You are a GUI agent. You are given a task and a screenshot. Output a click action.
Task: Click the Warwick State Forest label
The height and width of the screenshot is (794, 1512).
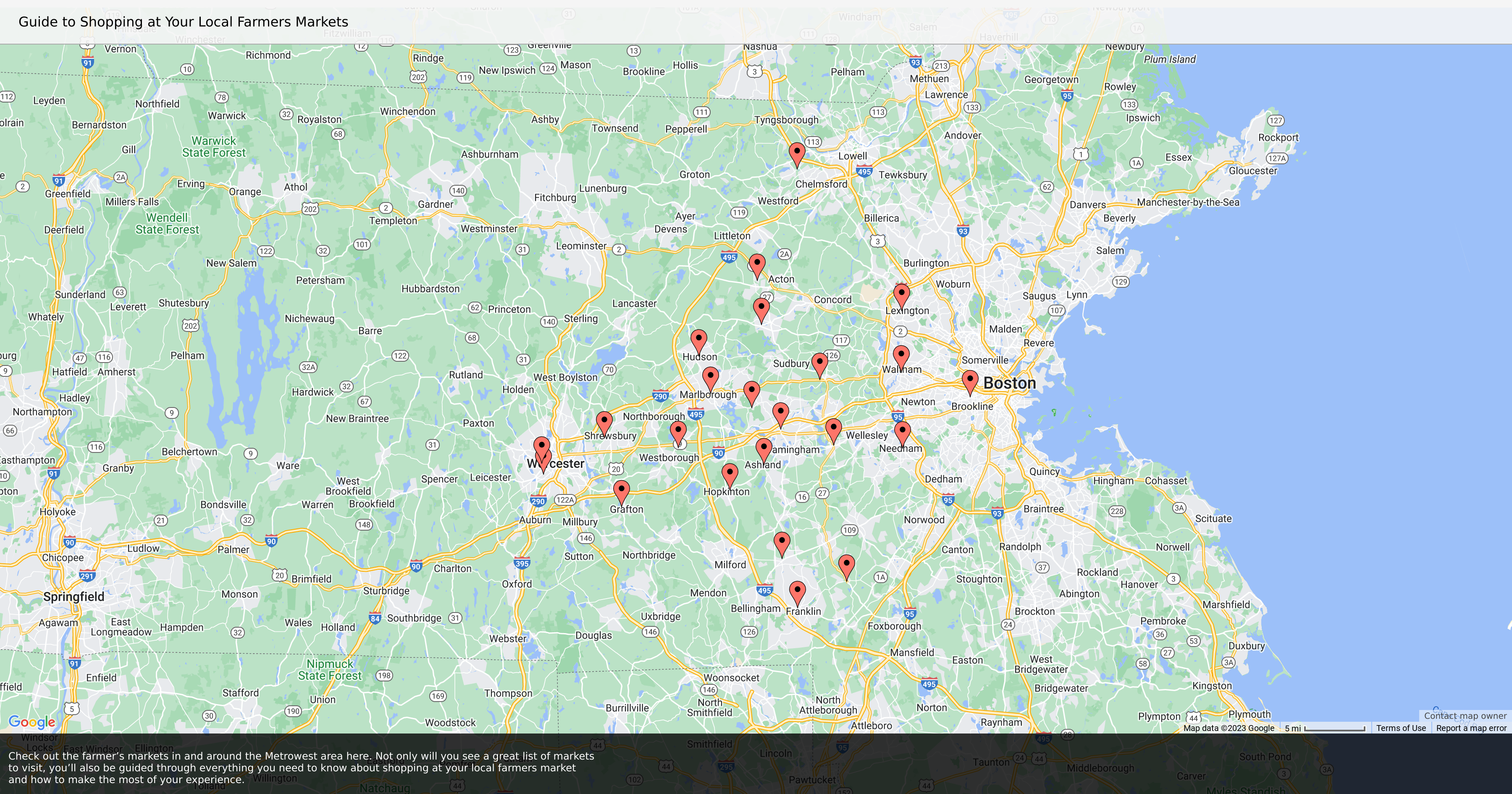point(214,146)
